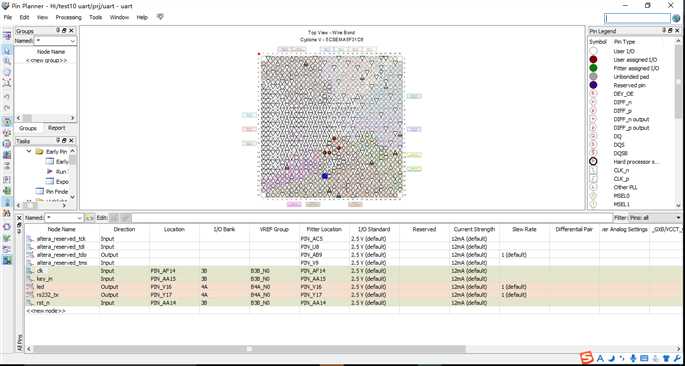Open the Named dropdown in Groups panel
This screenshot has height=366, width=685.
pos(73,41)
